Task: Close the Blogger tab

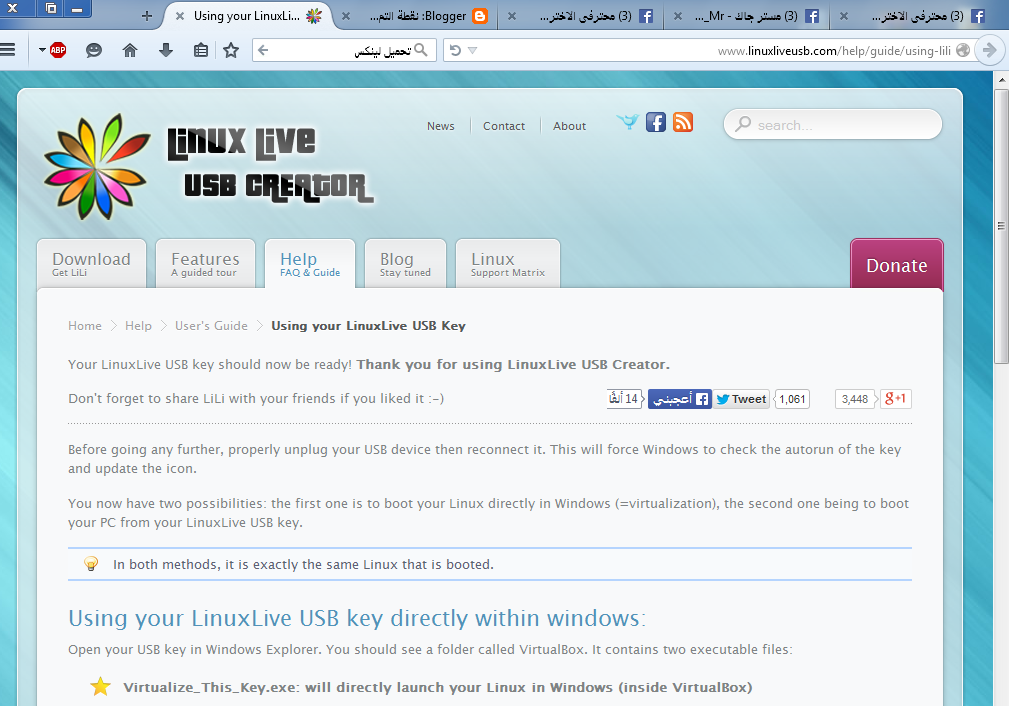Action: click(346, 16)
